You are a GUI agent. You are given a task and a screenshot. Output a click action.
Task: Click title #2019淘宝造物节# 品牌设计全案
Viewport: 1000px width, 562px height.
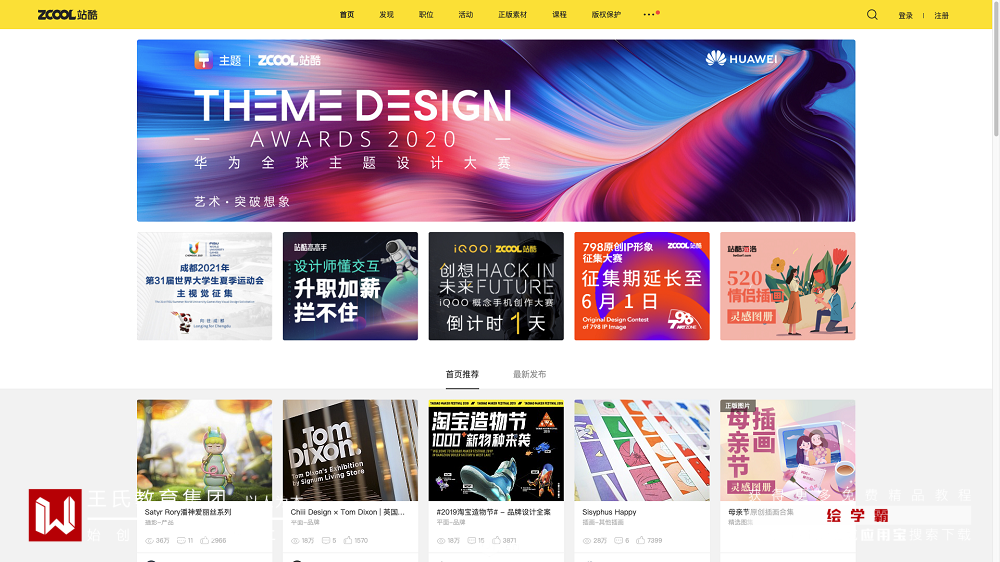pos(494,512)
